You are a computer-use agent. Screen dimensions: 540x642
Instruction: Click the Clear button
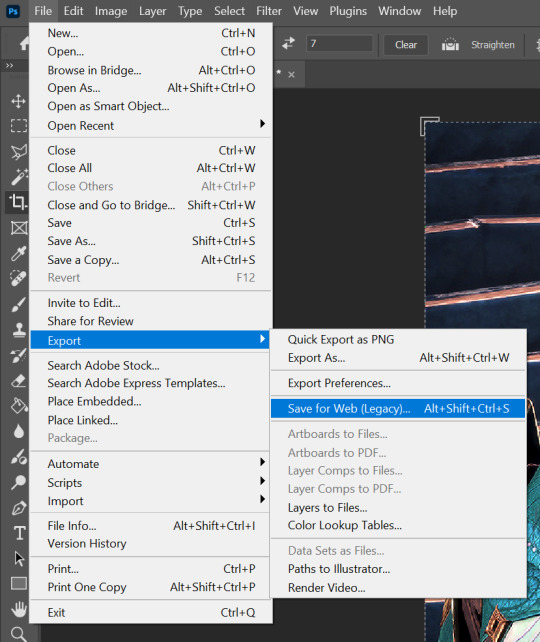[406, 45]
